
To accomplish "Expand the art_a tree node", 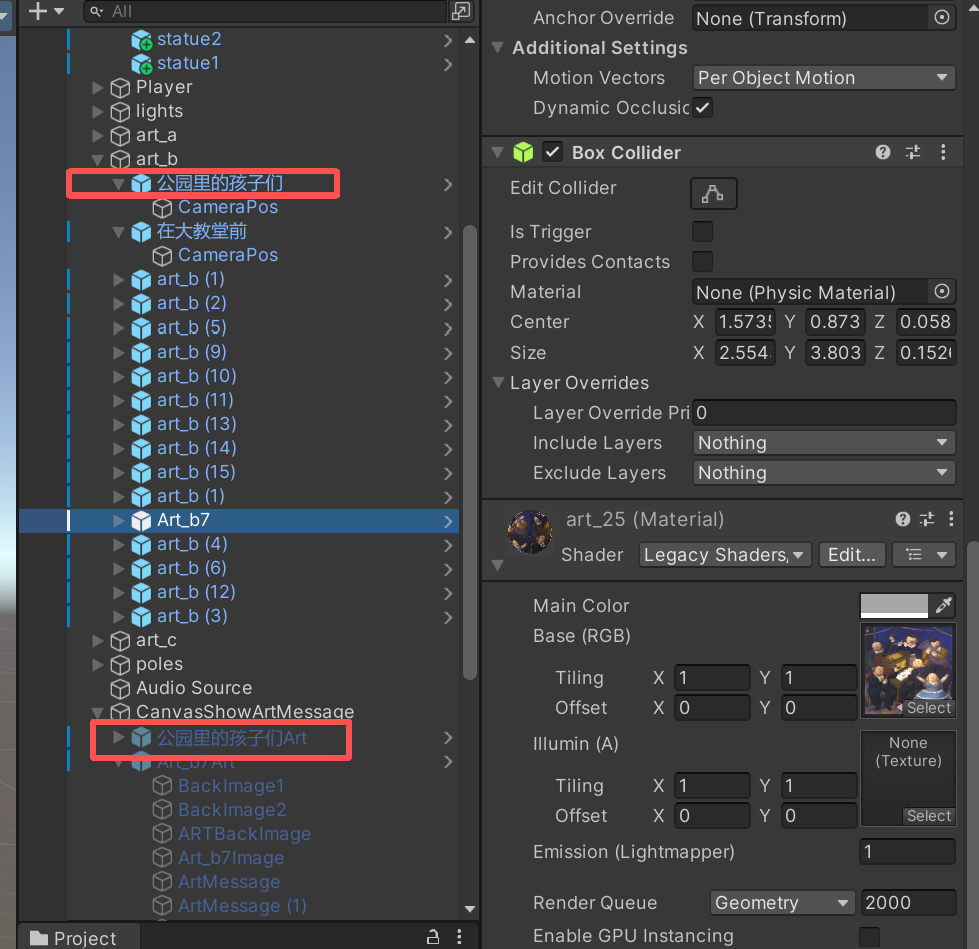I will pos(97,135).
